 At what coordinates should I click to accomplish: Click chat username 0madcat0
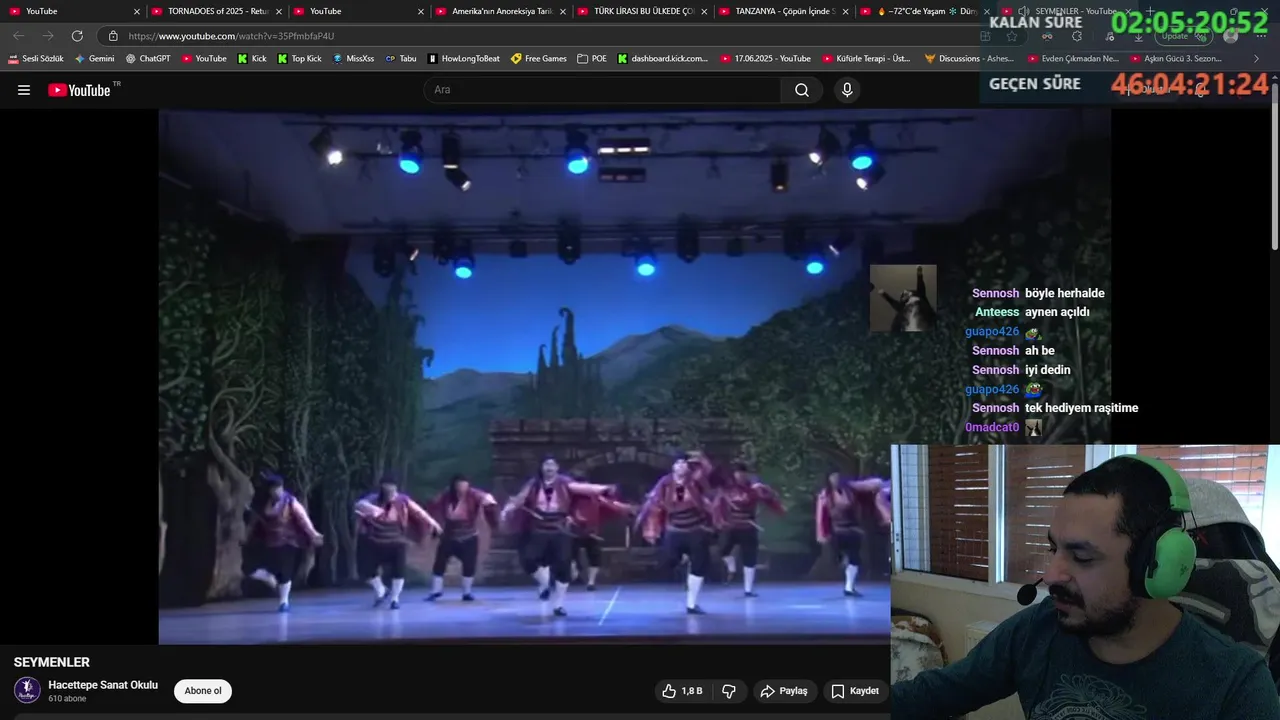point(992,427)
